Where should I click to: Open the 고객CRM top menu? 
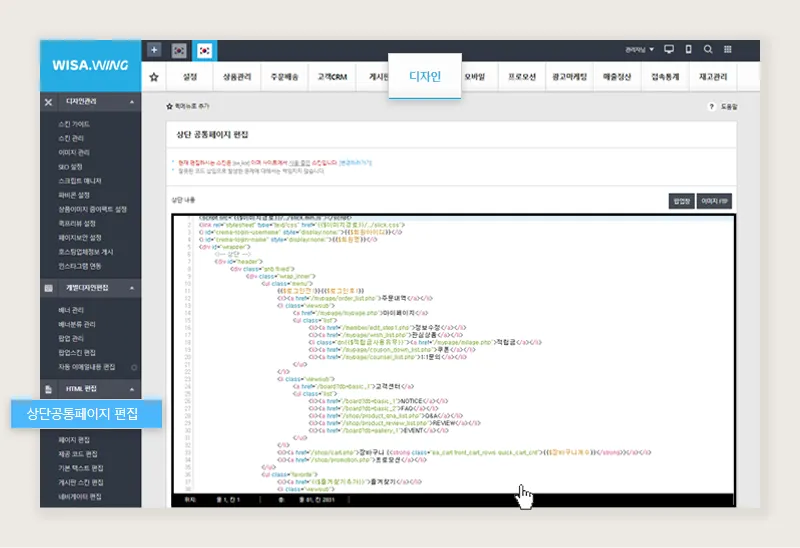coord(332,77)
